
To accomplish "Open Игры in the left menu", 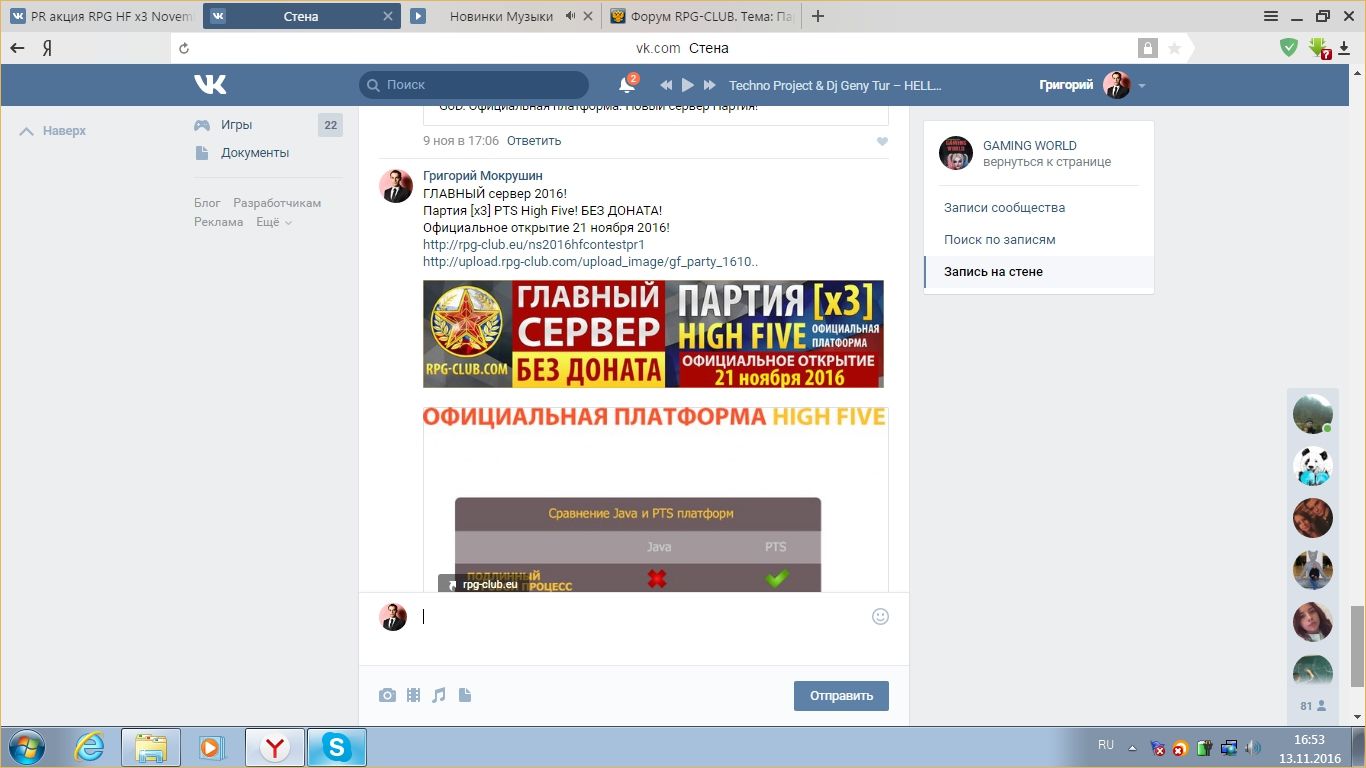I will [236, 125].
